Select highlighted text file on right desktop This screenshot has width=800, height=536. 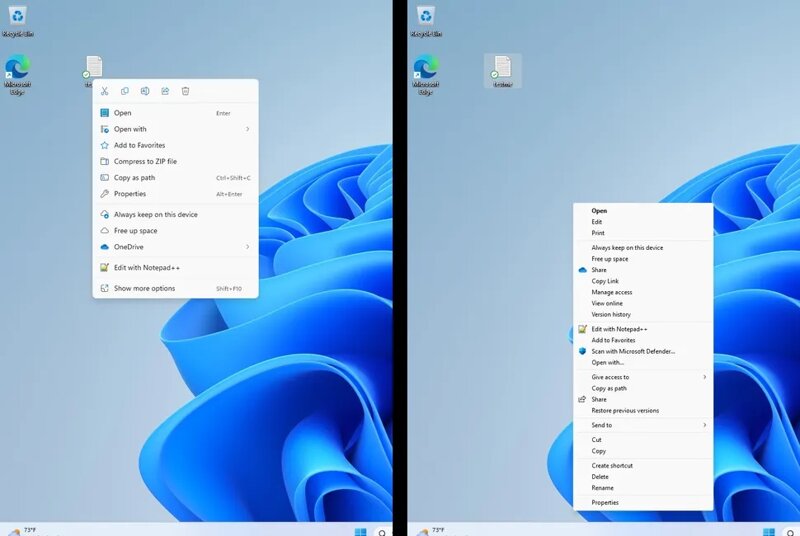coord(503,71)
